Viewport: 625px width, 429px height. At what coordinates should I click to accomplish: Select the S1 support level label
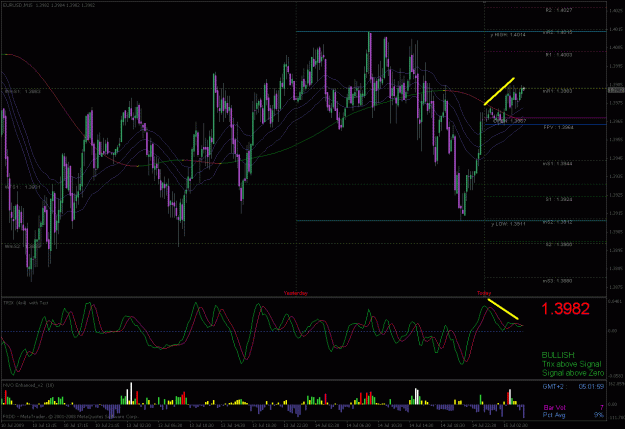559,199
